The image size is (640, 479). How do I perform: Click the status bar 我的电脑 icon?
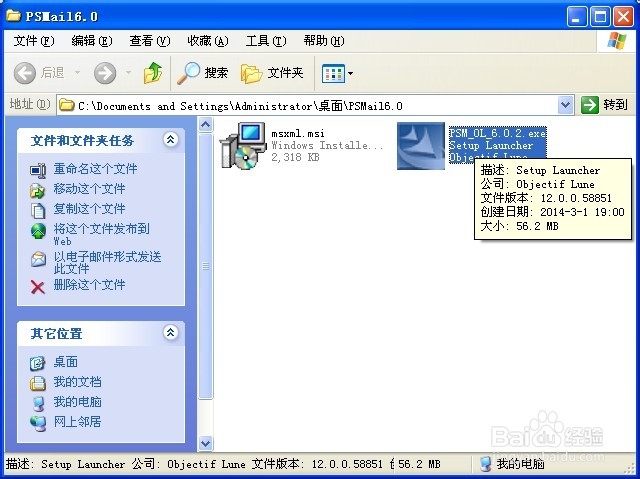[486, 464]
